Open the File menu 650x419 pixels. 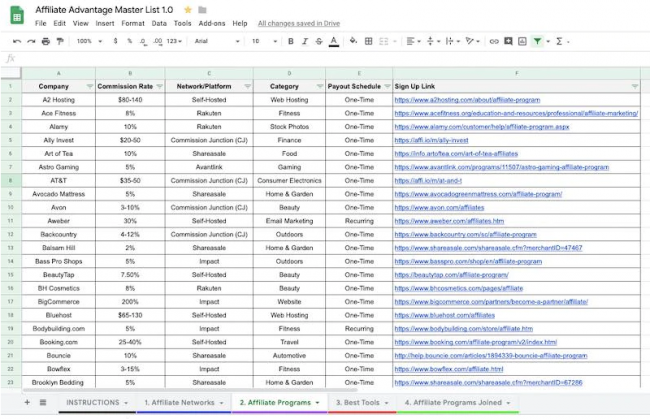click(41, 23)
